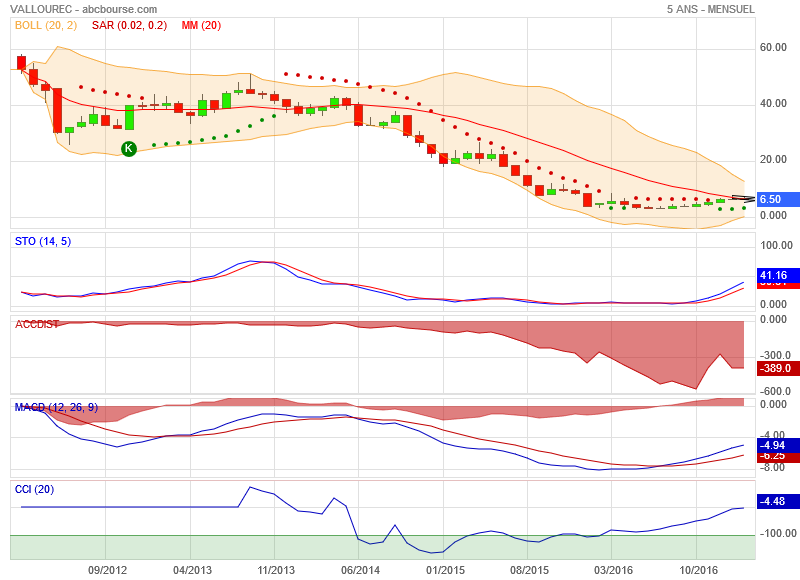
Task: Click the 60.00 price axis label
Action: [x=773, y=47]
